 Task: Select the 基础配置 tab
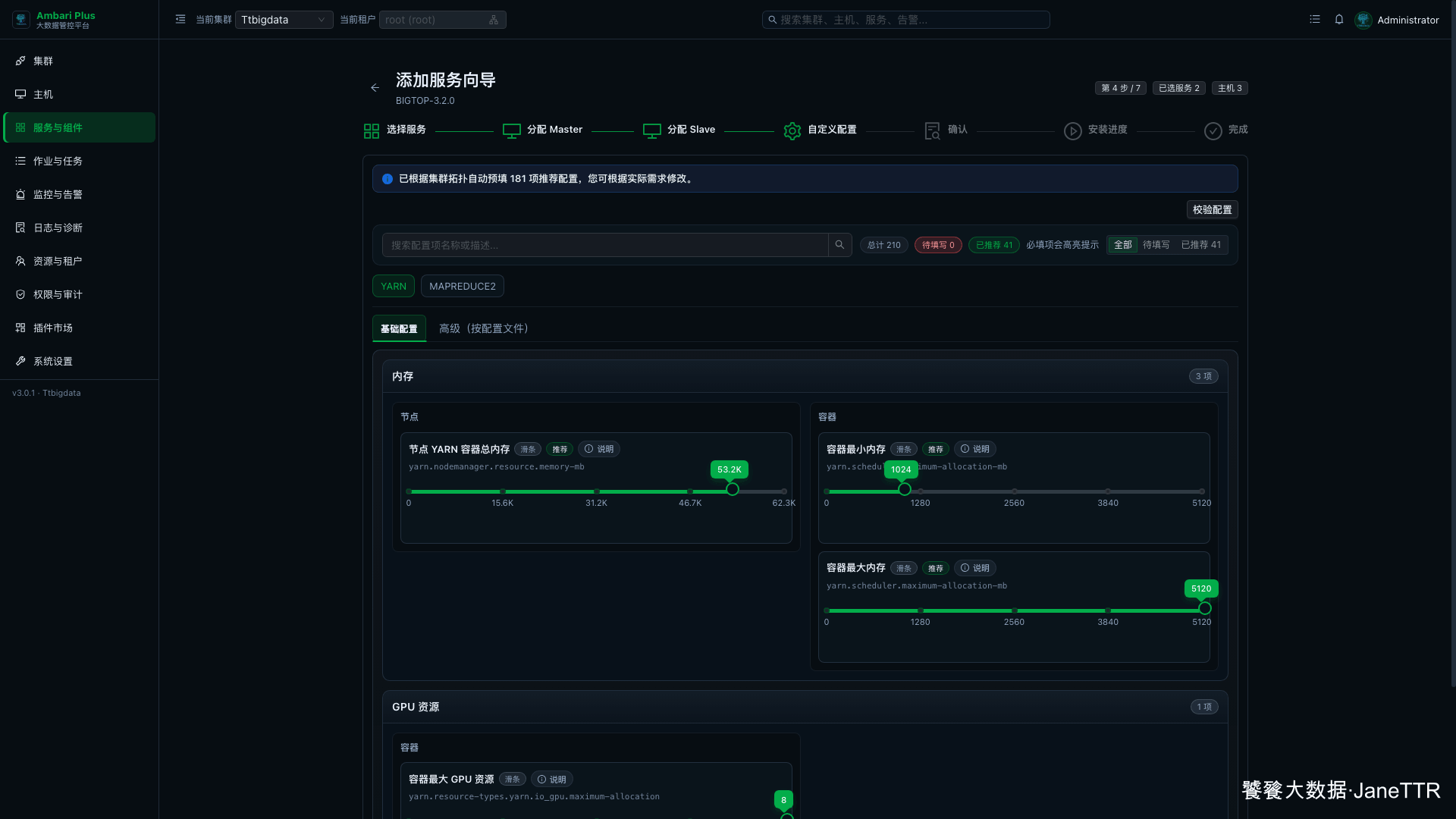(x=399, y=328)
